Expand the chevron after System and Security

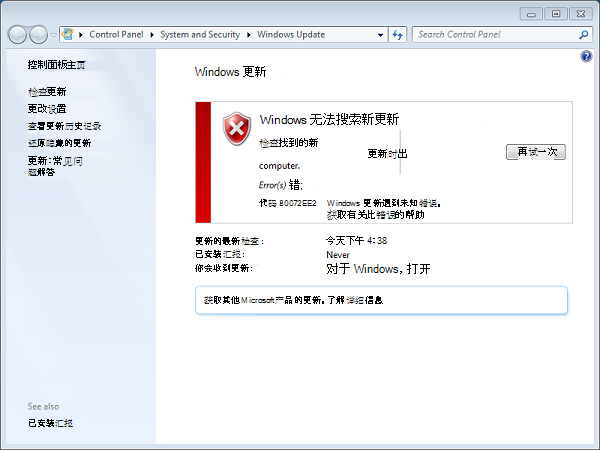249,35
